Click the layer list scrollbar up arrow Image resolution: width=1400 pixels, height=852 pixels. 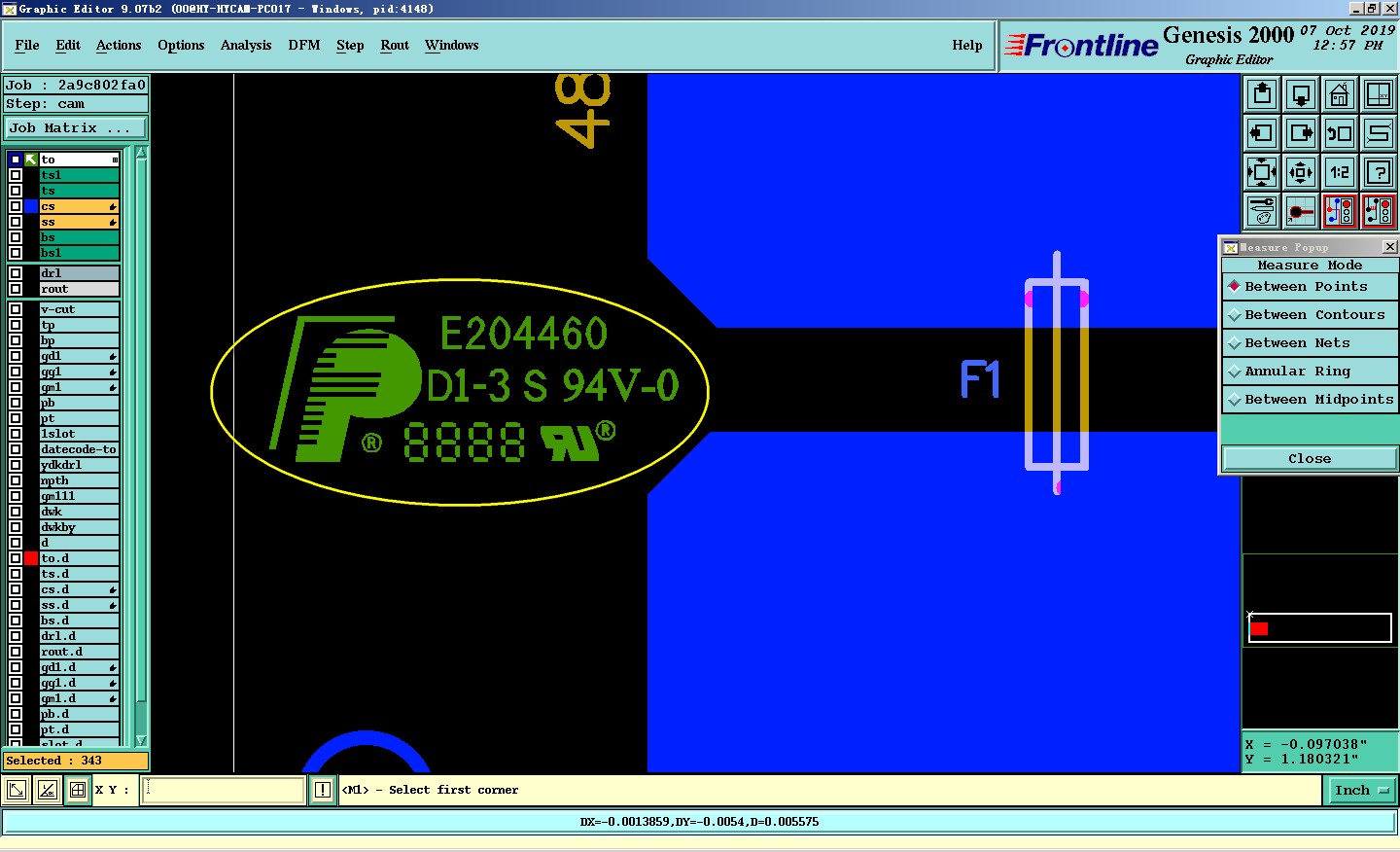pyautogui.click(x=141, y=153)
